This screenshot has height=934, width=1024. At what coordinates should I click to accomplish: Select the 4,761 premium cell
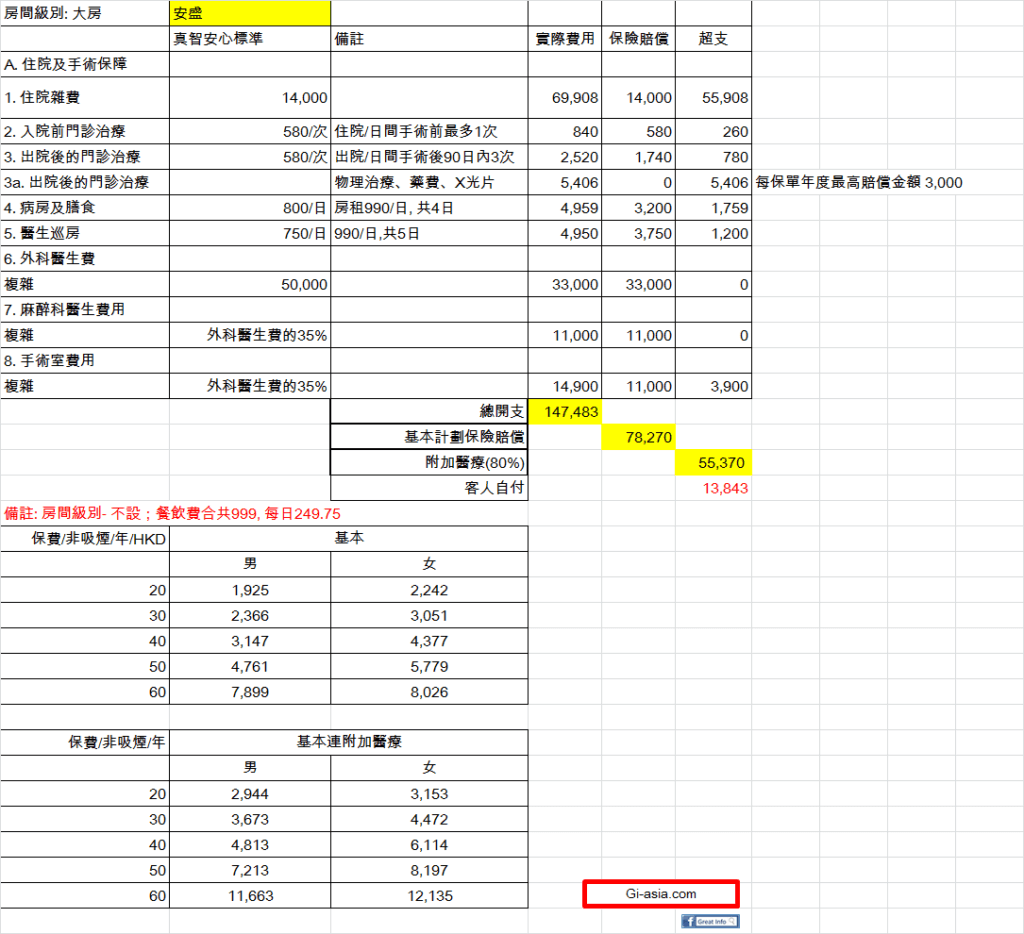[250, 666]
